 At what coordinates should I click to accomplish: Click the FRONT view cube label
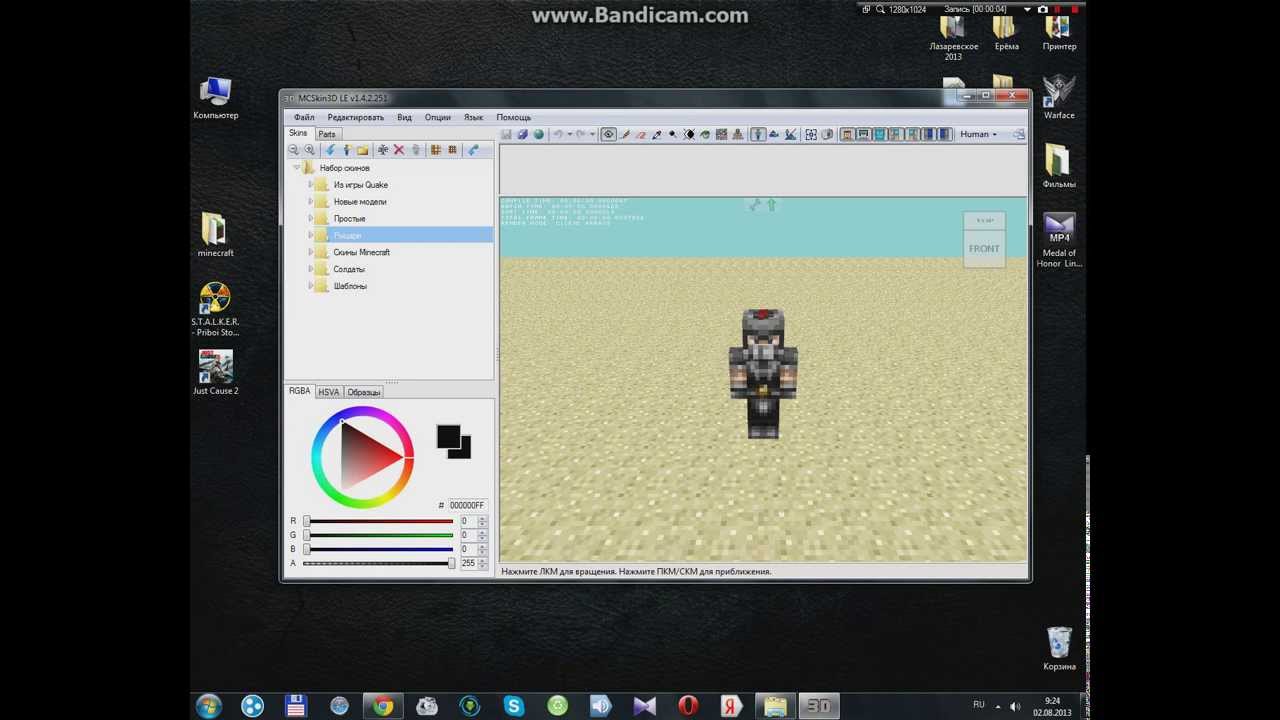pos(984,249)
